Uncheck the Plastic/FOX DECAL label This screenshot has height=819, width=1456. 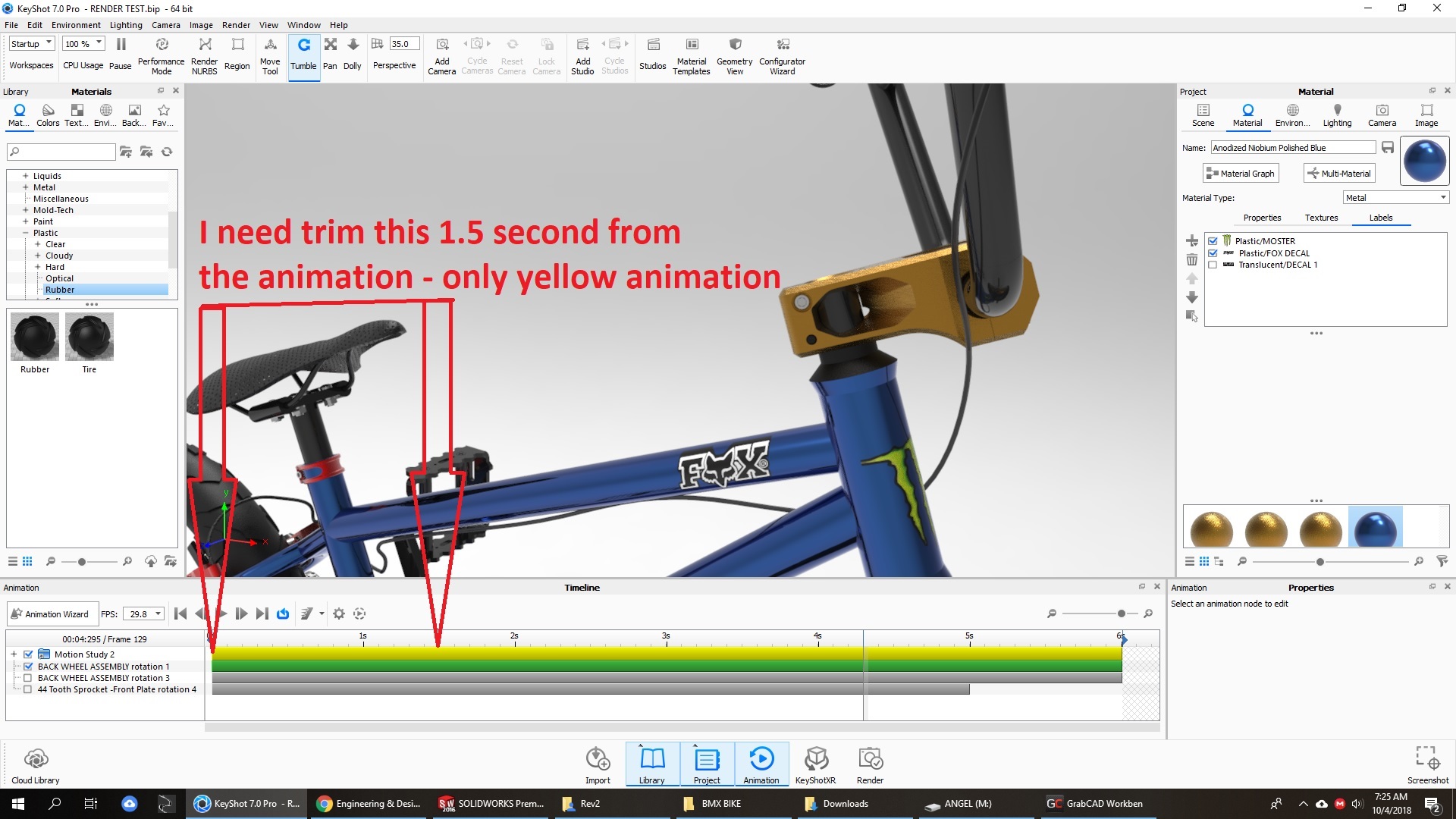pyautogui.click(x=1213, y=253)
